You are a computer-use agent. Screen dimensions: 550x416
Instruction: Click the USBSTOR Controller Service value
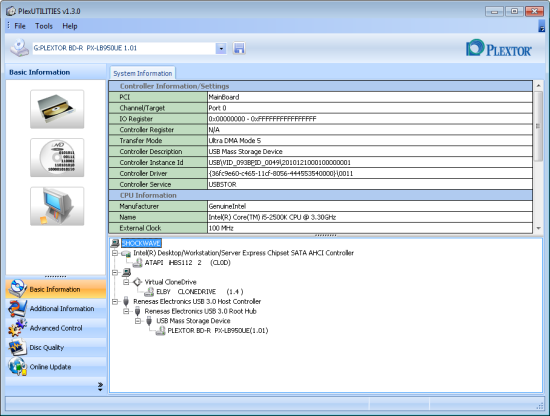tap(370, 184)
